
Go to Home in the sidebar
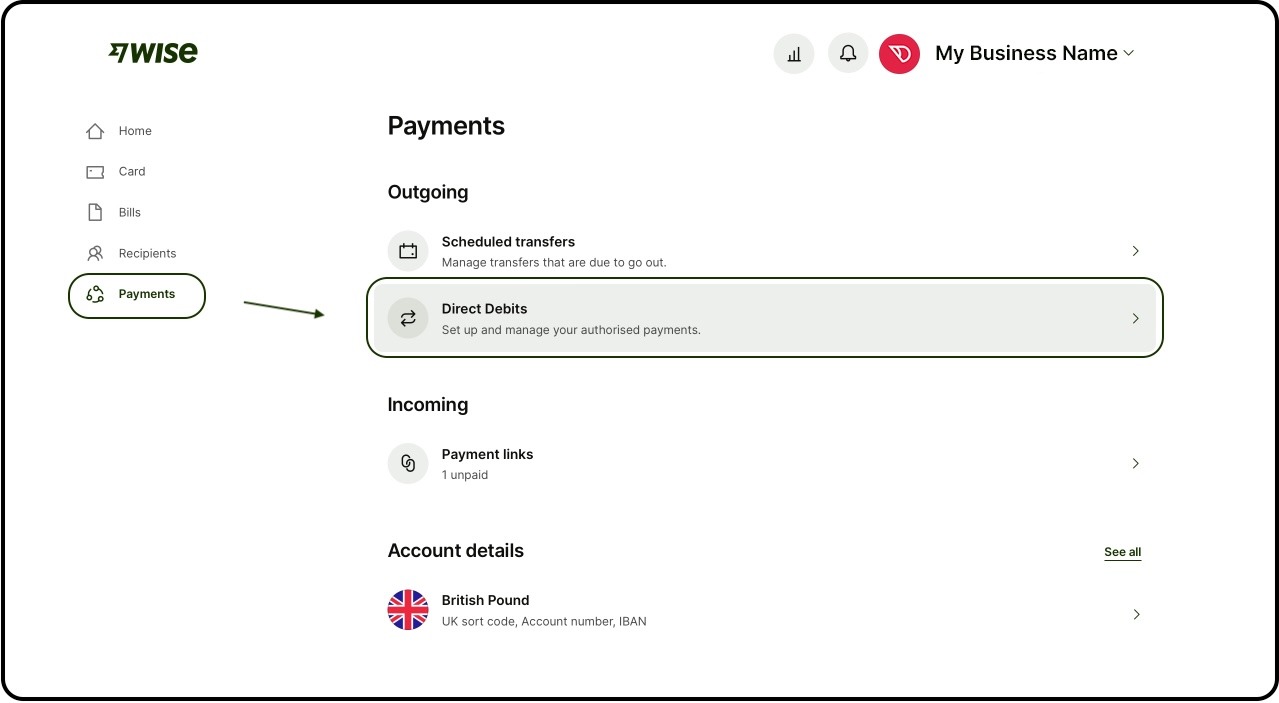134,131
